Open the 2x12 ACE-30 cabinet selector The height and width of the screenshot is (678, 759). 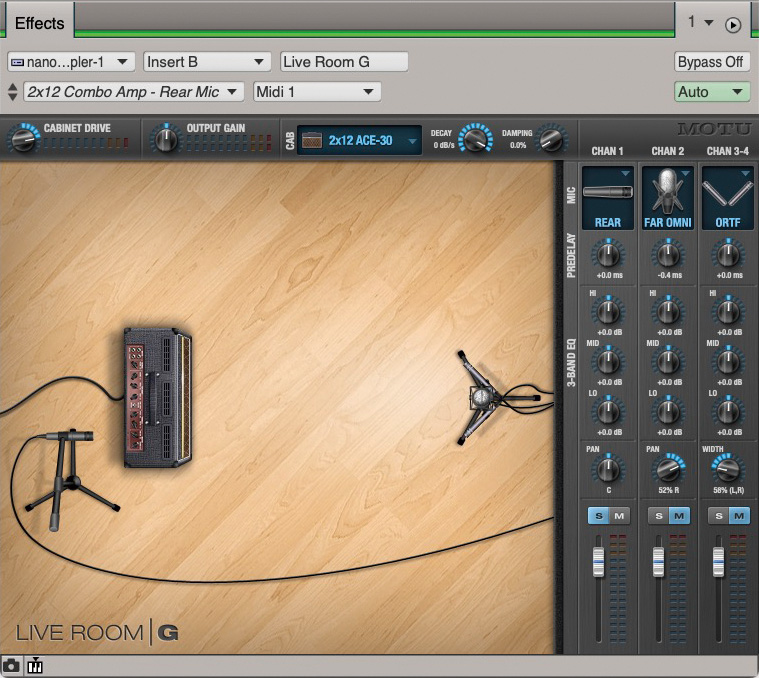click(x=359, y=140)
